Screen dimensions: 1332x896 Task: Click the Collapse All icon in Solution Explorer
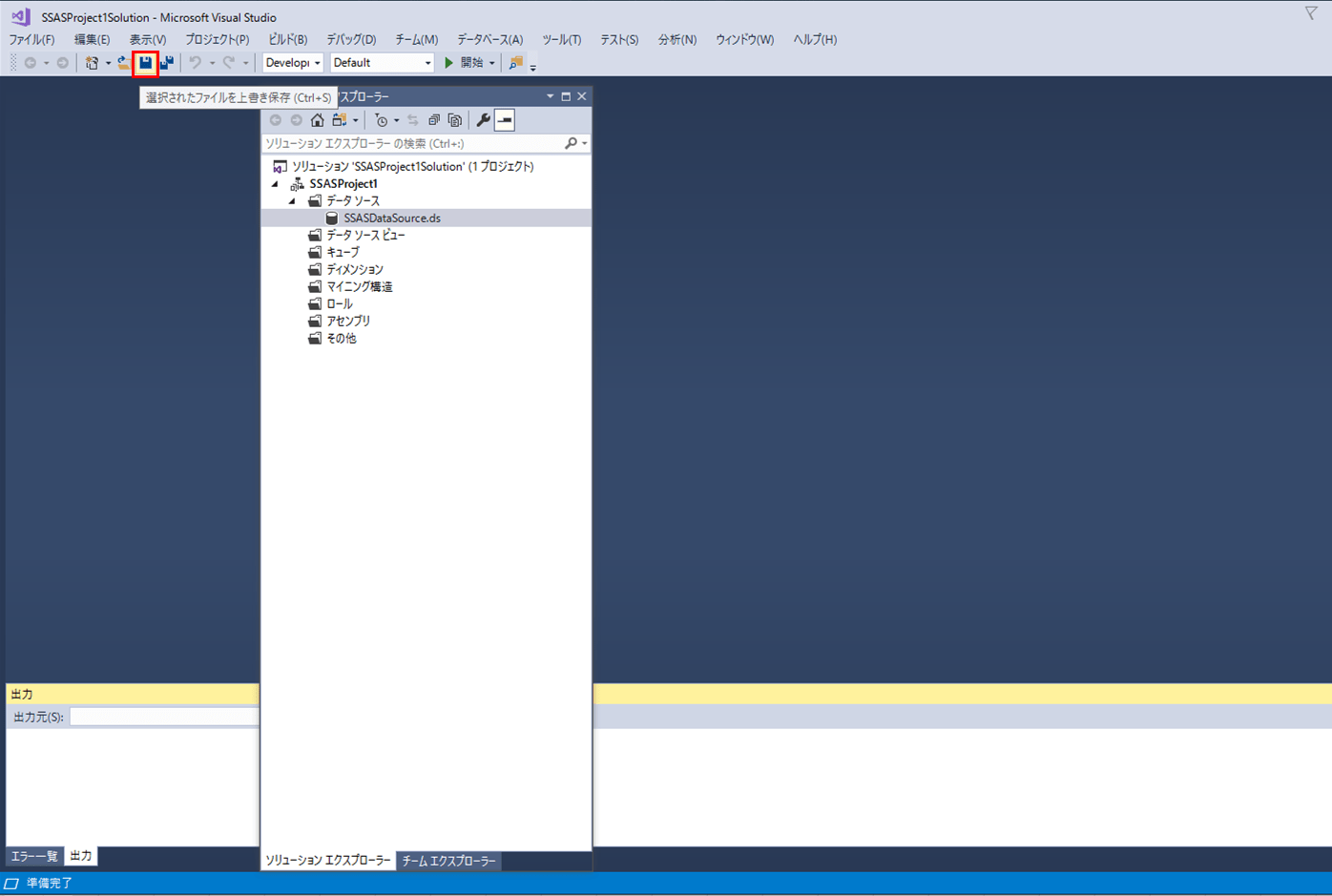(434, 120)
